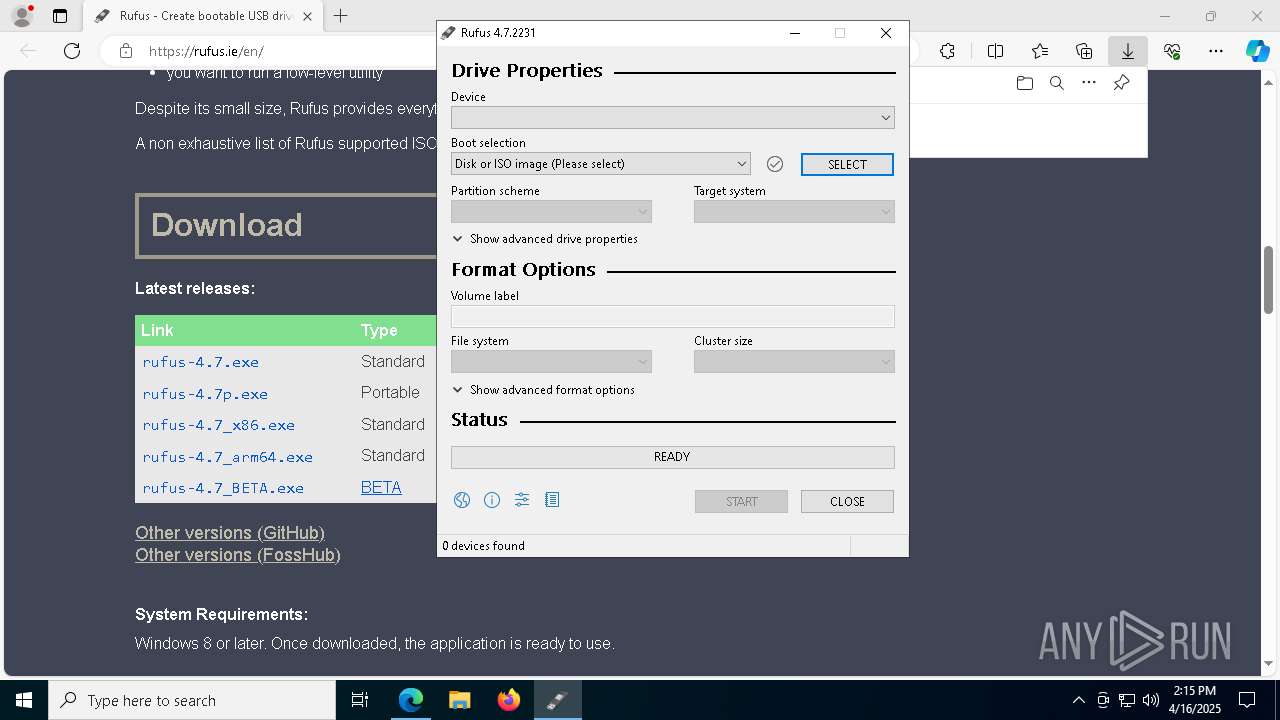Image resolution: width=1280 pixels, height=720 pixels.
Task: Download rufus-4.7.exe link
Action: (x=201, y=362)
